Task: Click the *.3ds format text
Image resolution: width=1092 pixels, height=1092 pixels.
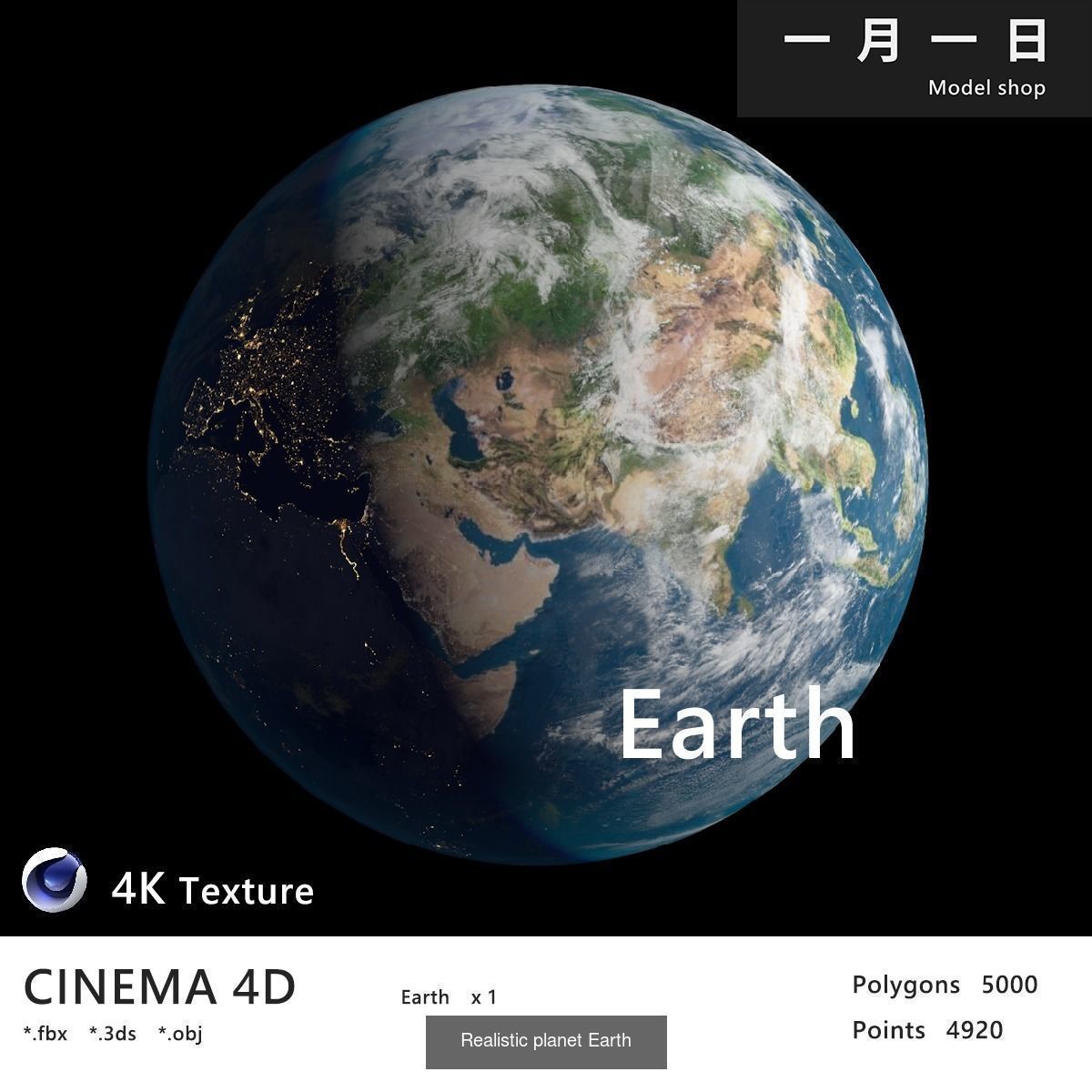Action: (x=113, y=1034)
